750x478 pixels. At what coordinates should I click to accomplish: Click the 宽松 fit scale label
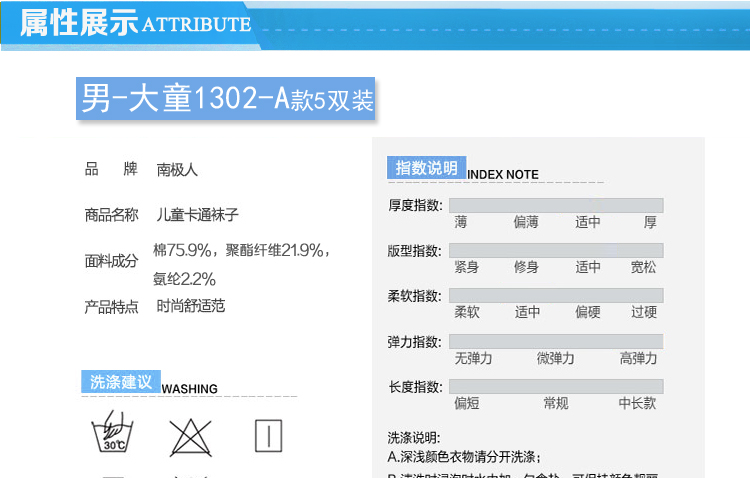click(x=644, y=267)
